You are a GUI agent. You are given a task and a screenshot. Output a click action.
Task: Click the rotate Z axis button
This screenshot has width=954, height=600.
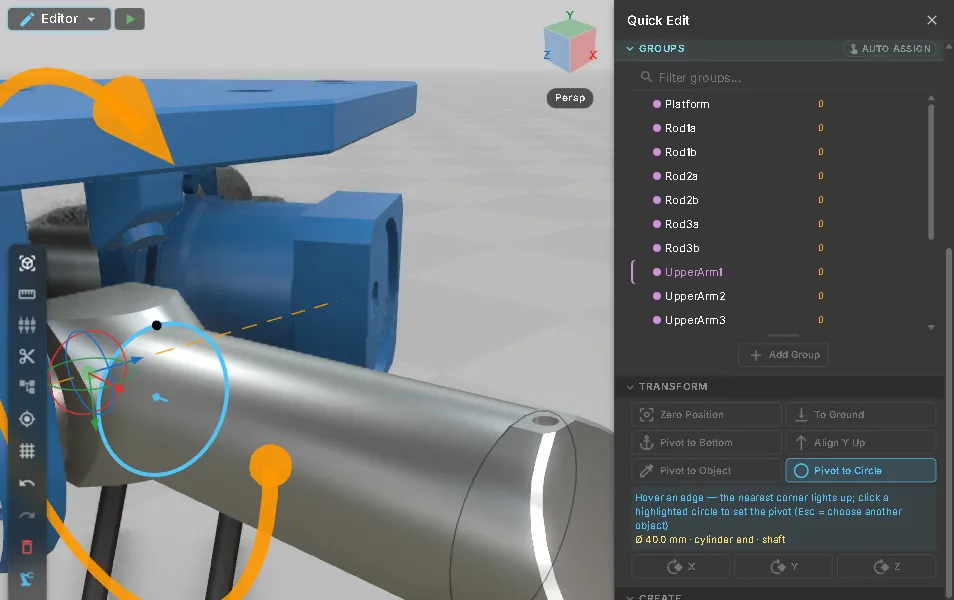[886, 567]
